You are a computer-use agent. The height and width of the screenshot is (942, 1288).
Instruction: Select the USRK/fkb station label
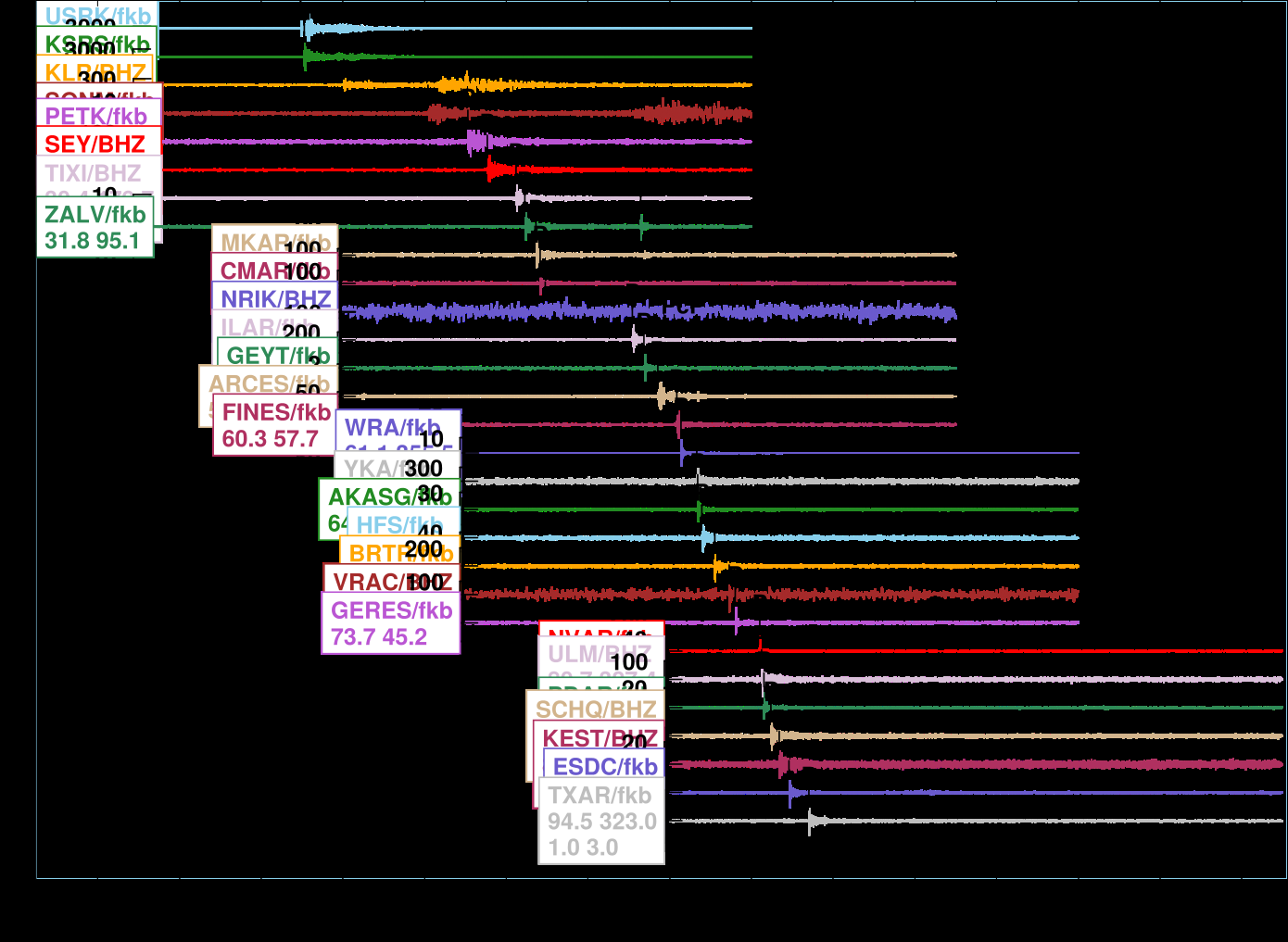tap(97, 16)
